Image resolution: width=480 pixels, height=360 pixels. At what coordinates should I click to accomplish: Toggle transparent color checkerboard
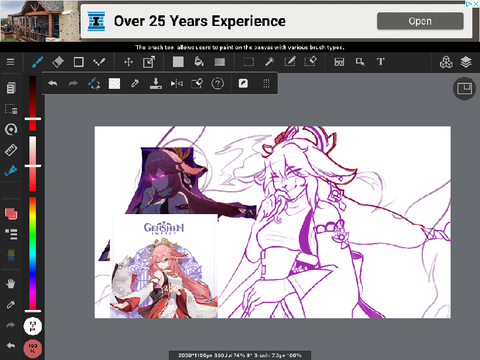tap(114, 83)
